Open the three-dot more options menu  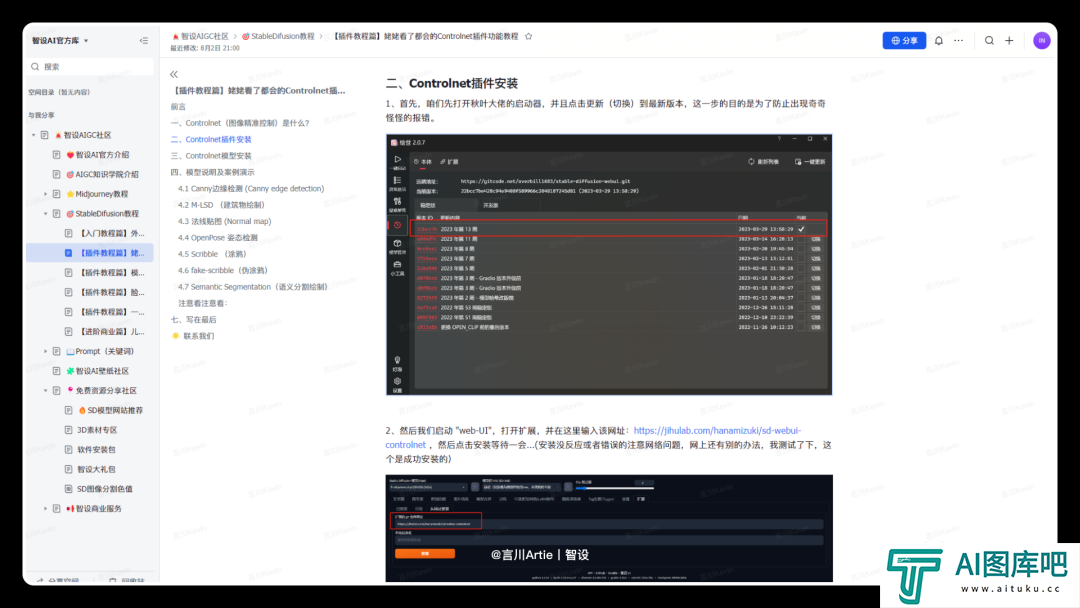(959, 41)
